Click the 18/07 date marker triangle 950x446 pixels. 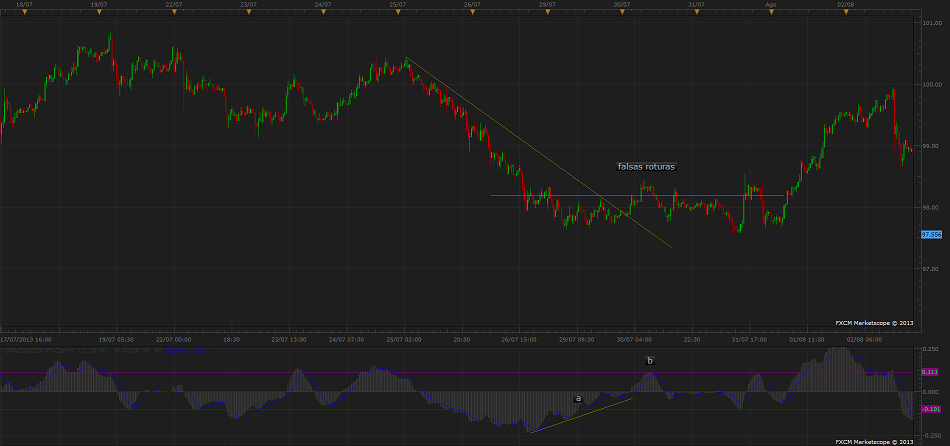tap(24, 14)
